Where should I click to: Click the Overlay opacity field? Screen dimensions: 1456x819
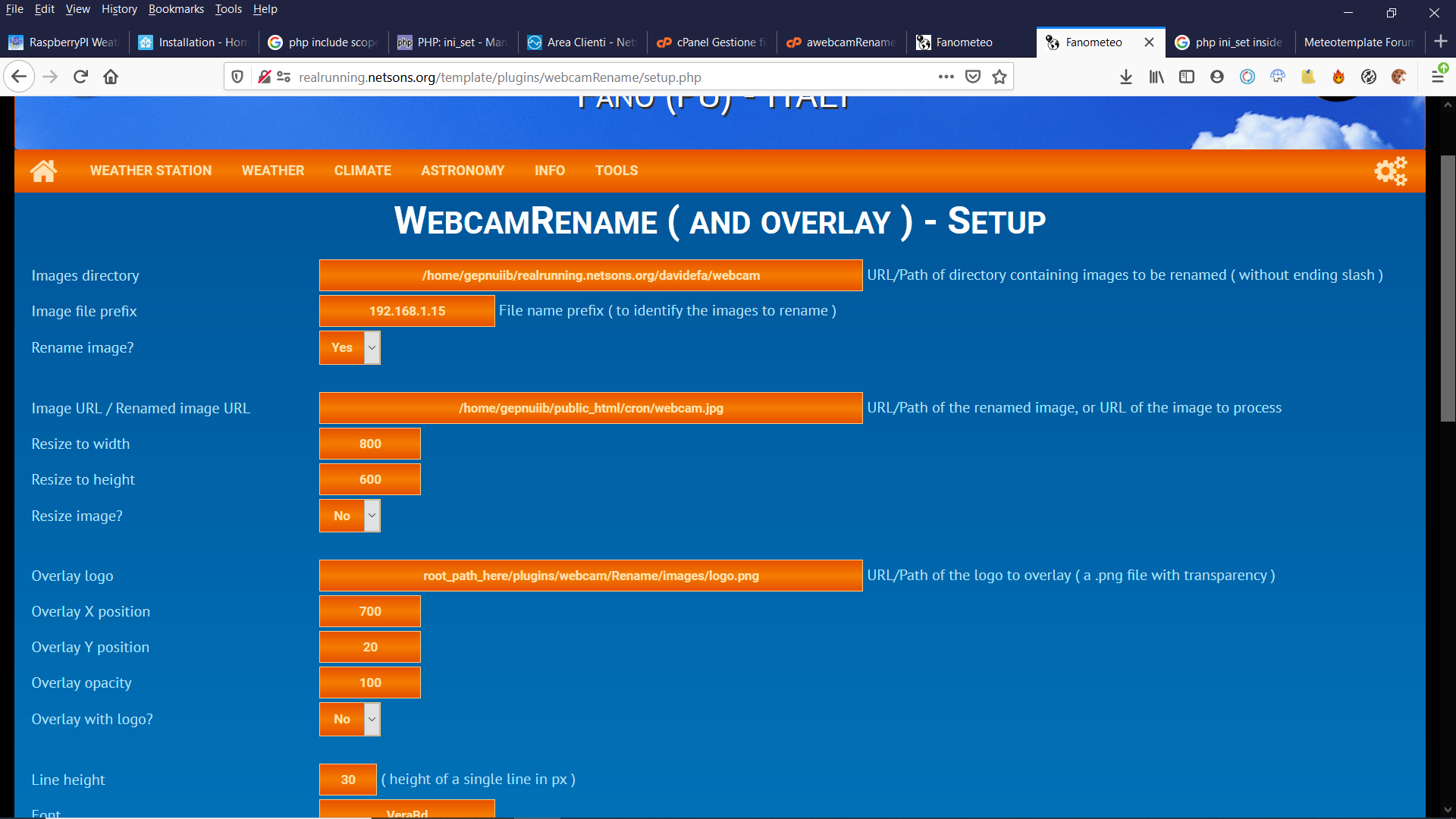tap(370, 682)
